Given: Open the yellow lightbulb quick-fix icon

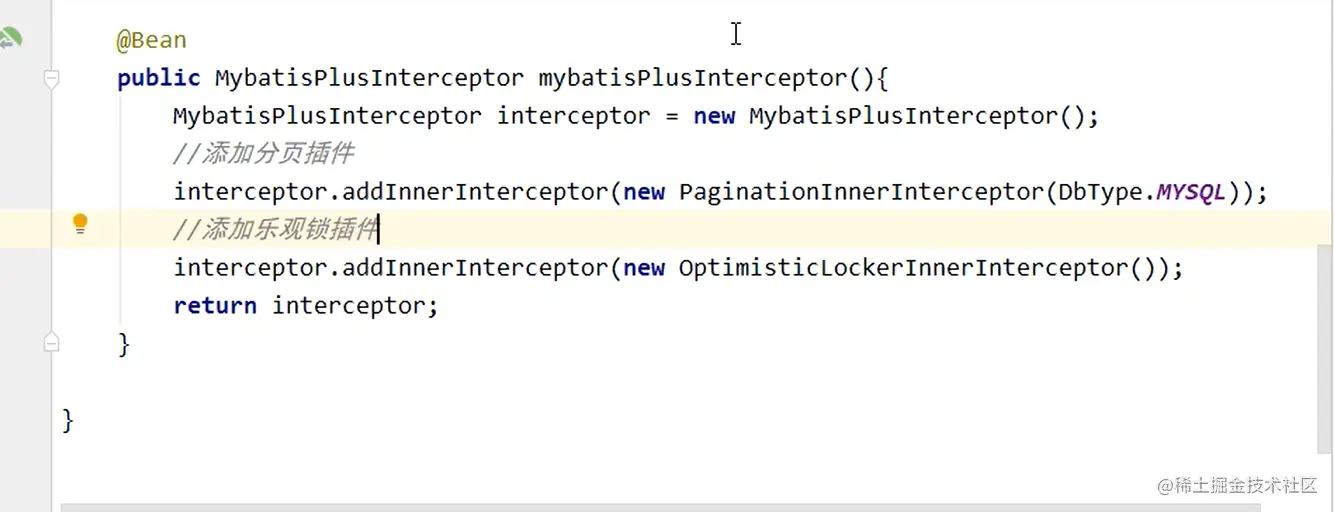Looking at the screenshot, I should pyautogui.click(x=80, y=225).
